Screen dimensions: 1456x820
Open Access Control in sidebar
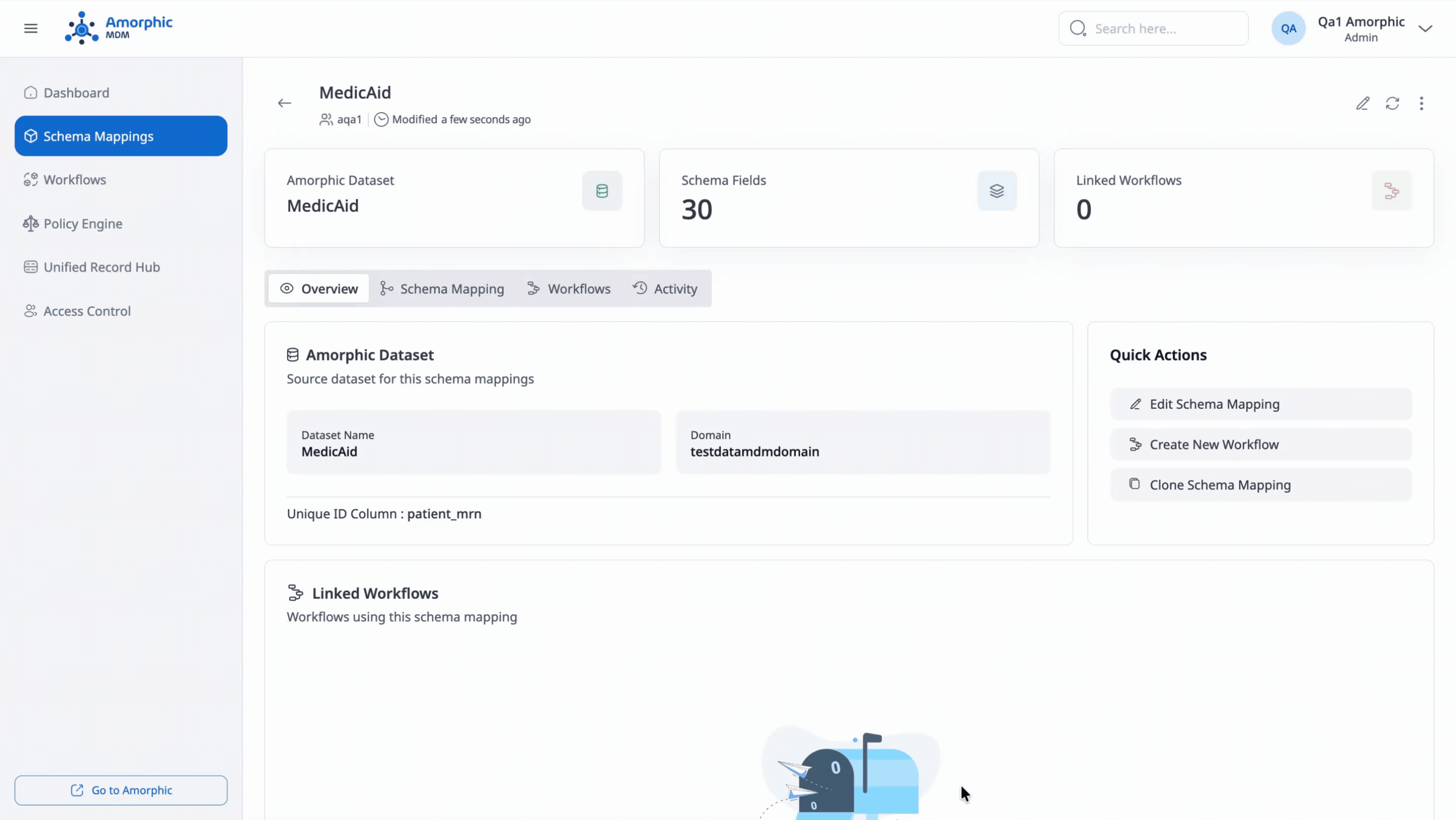click(121, 311)
